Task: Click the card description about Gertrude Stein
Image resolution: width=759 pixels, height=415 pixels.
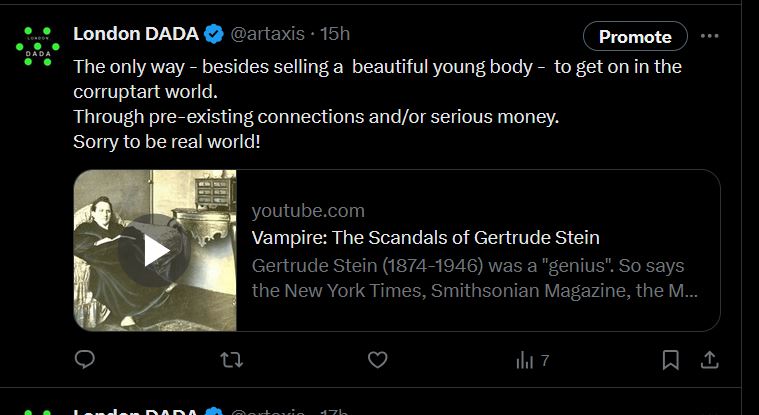Action: coord(474,279)
